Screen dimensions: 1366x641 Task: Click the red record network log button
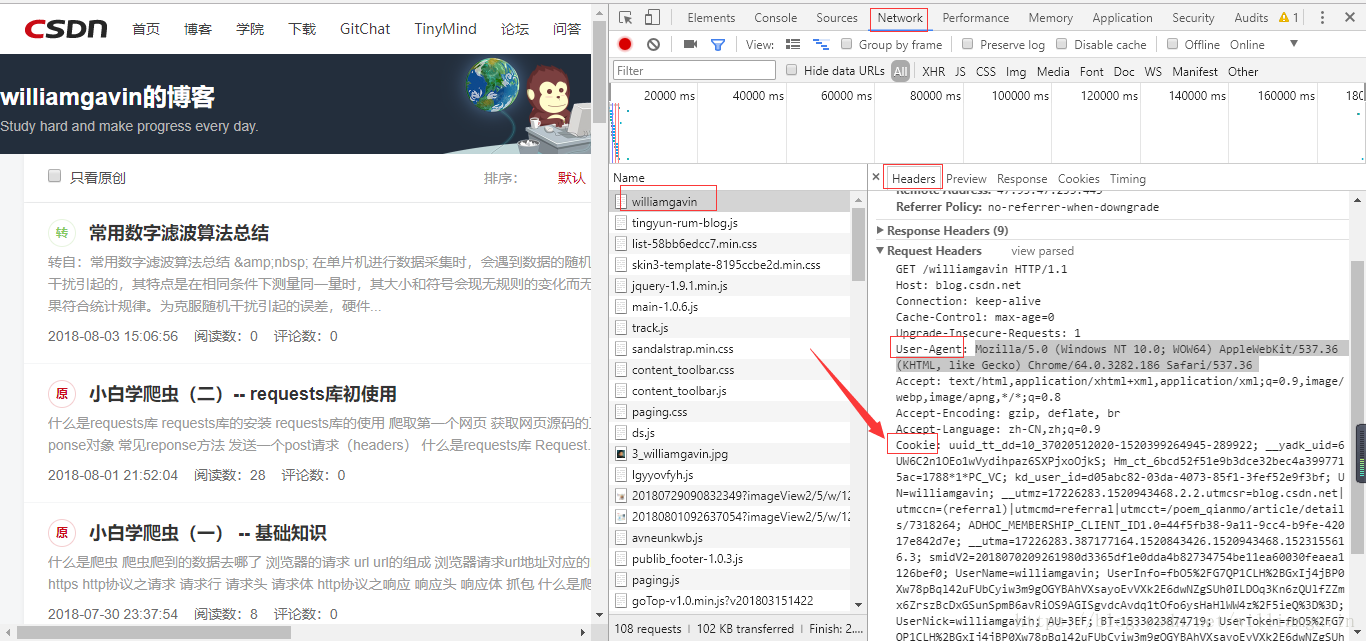625,44
